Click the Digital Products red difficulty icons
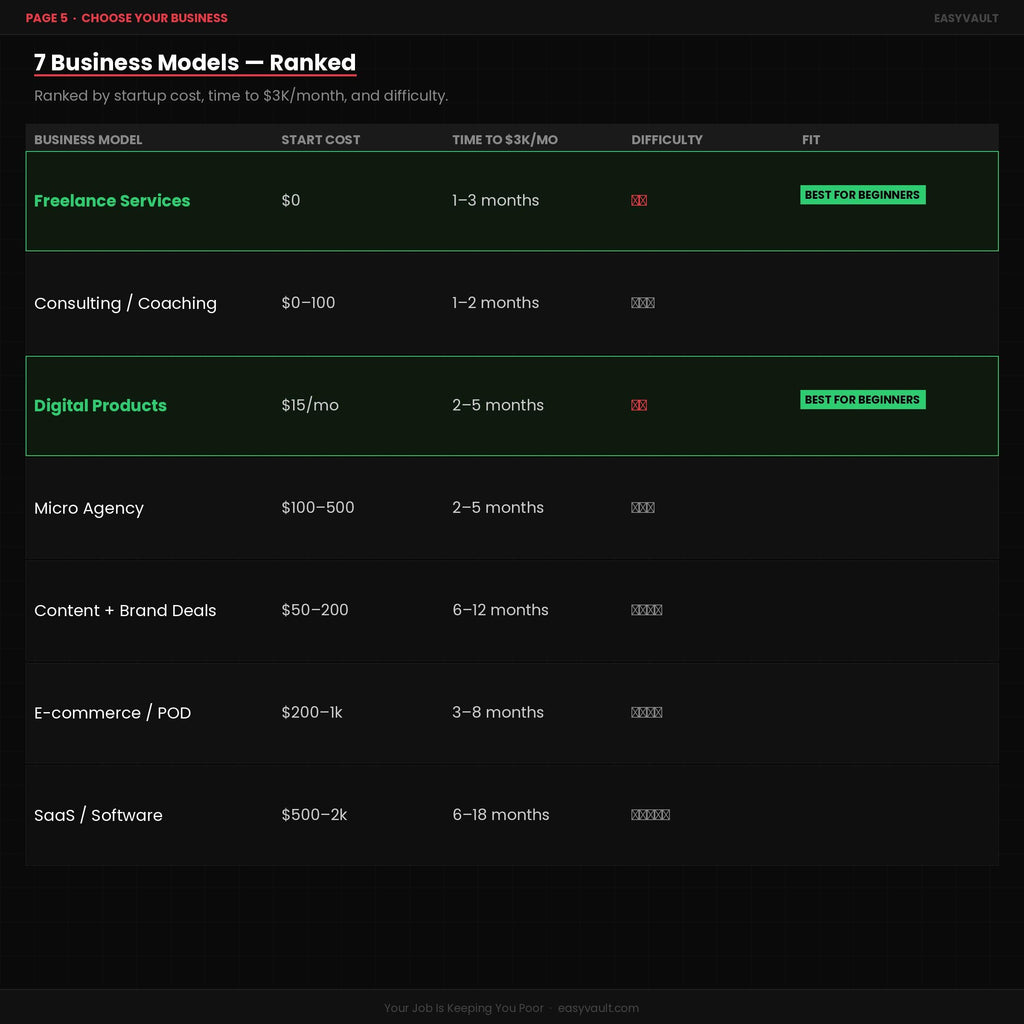 [639, 405]
